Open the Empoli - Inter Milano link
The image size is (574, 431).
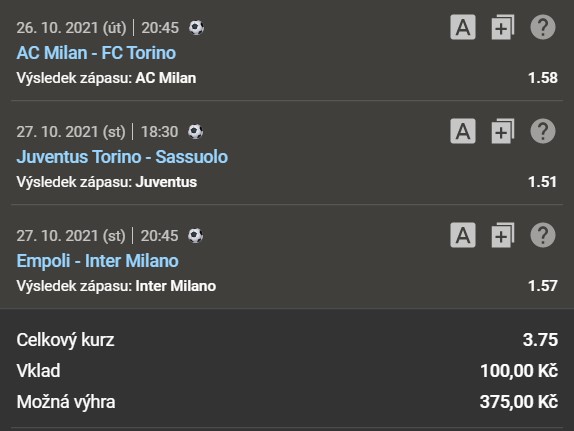98,261
